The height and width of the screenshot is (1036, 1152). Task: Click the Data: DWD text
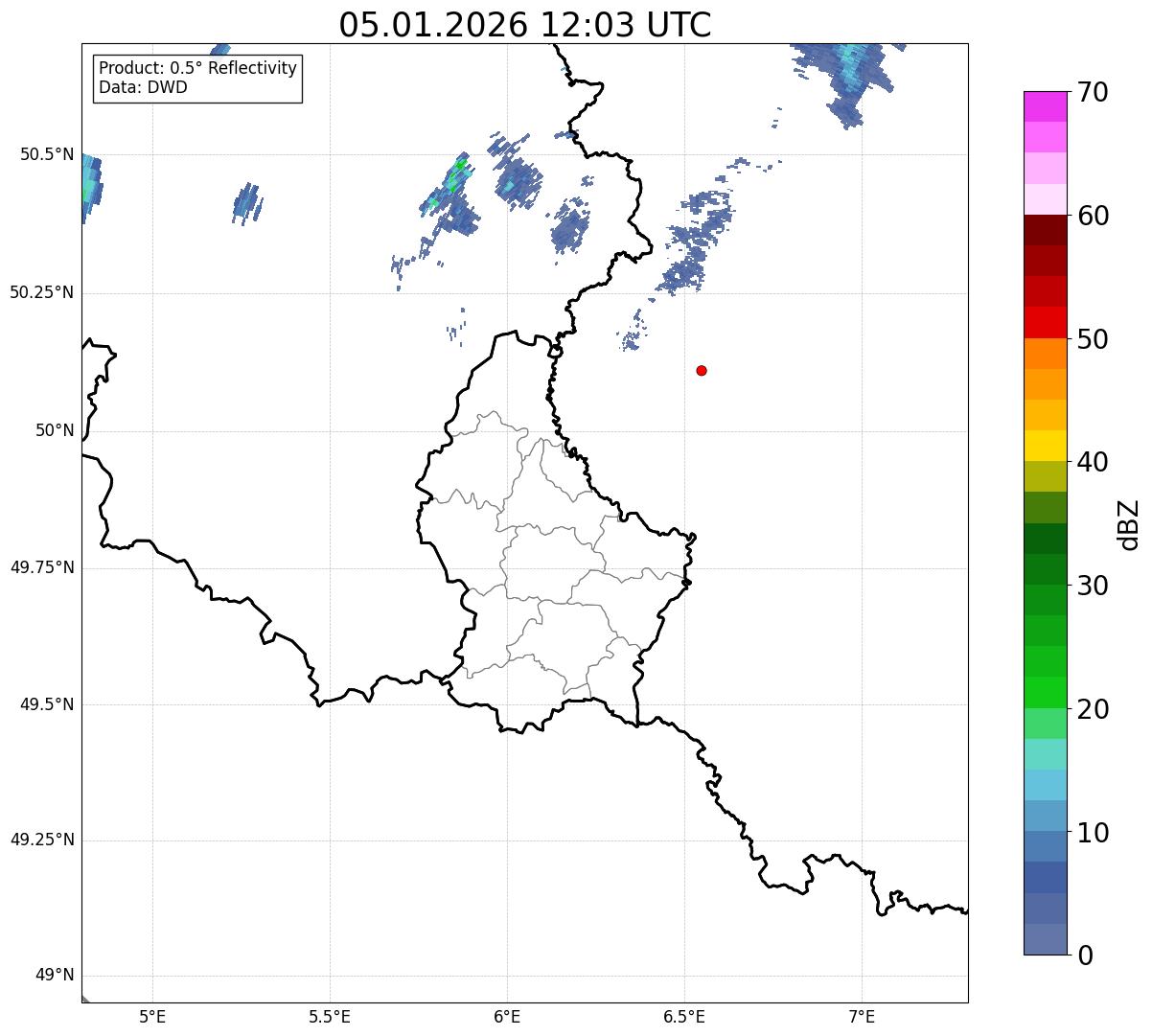143,87
